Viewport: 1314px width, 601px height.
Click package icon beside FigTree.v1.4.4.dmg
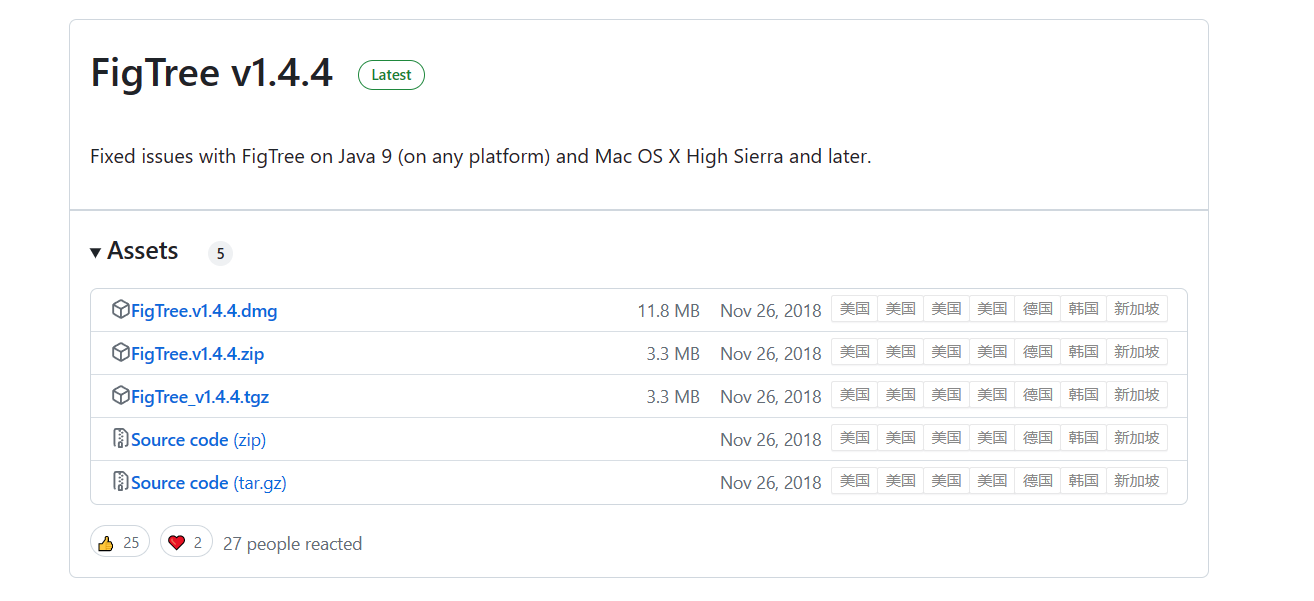pyautogui.click(x=121, y=310)
